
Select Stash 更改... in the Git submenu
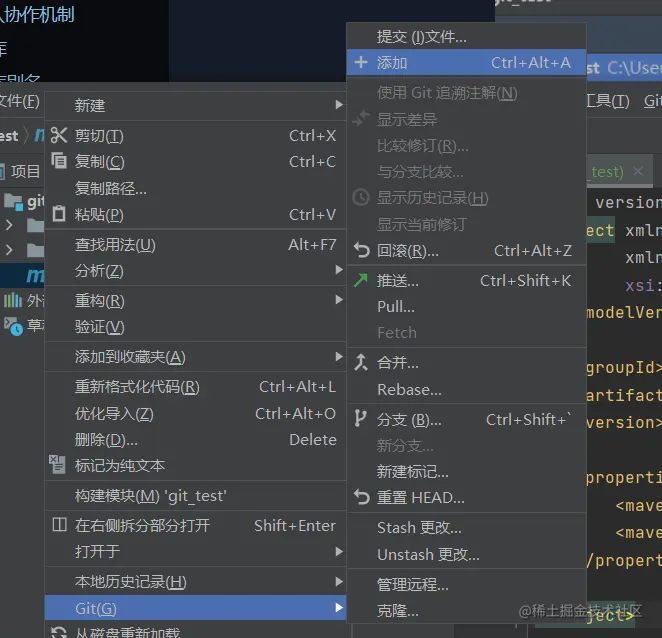tap(466, 527)
